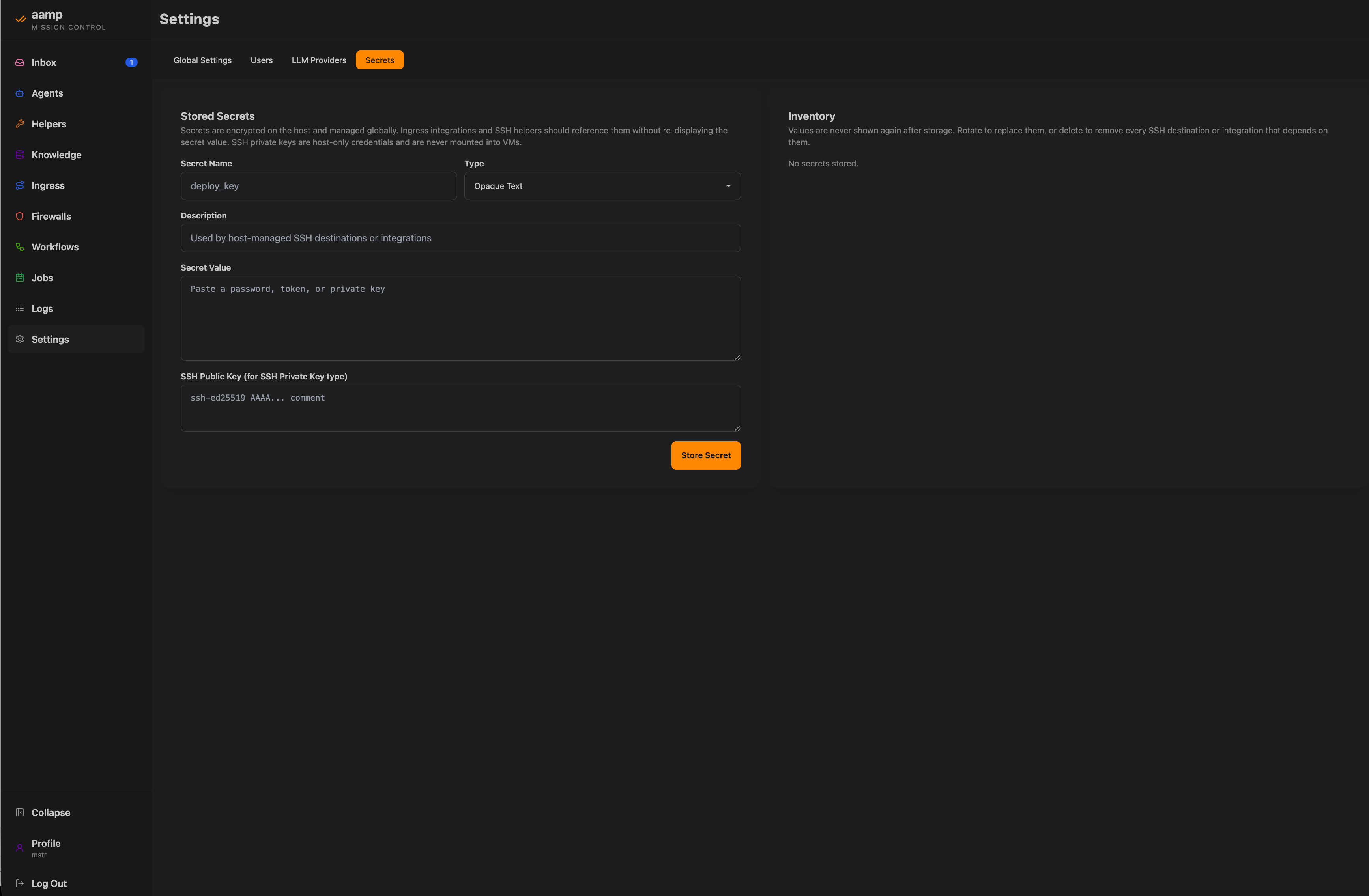Viewport: 1369px width, 896px height.
Task: Go to Ingress page
Action: tap(76, 185)
